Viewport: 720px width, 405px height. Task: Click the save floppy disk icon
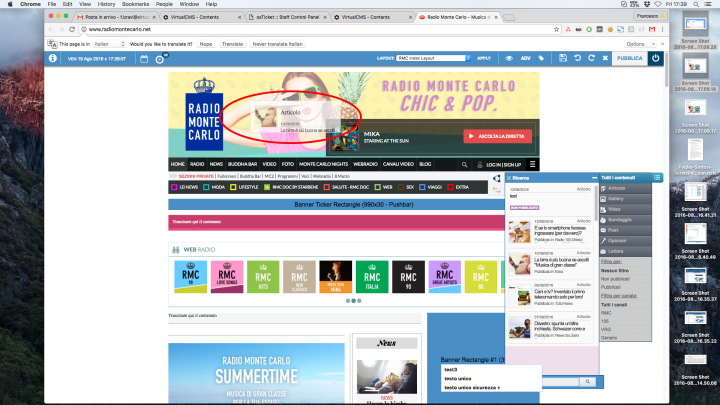pos(563,59)
